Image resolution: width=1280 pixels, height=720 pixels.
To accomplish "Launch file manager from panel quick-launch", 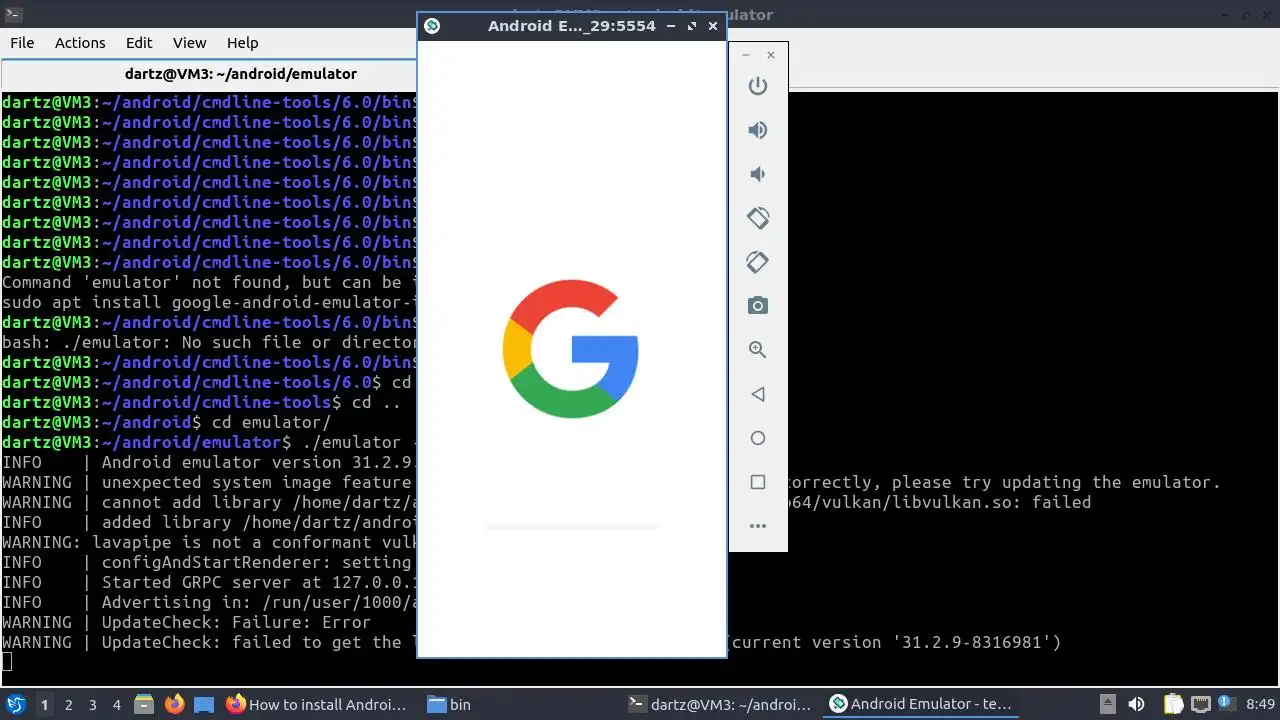I will (144, 704).
